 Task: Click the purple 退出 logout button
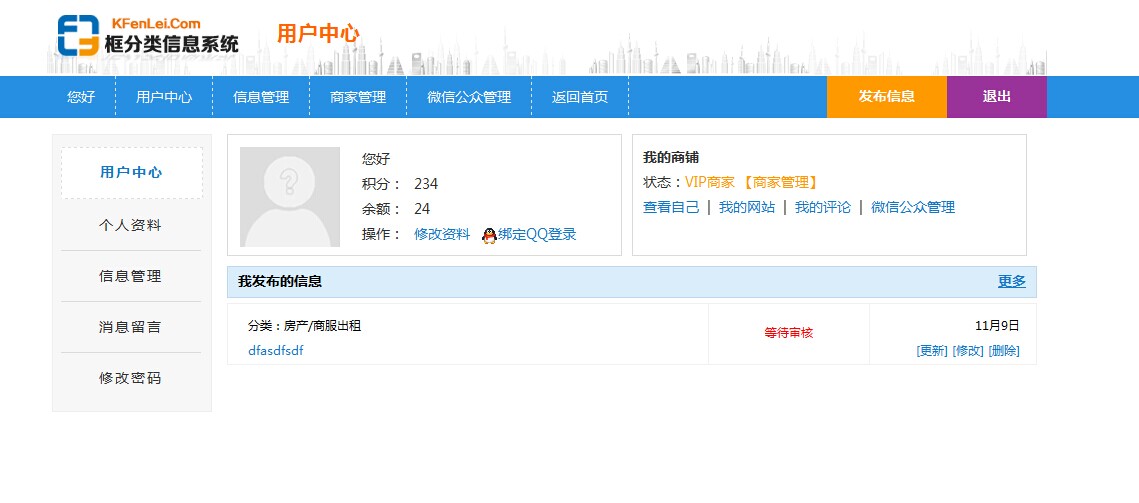996,97
